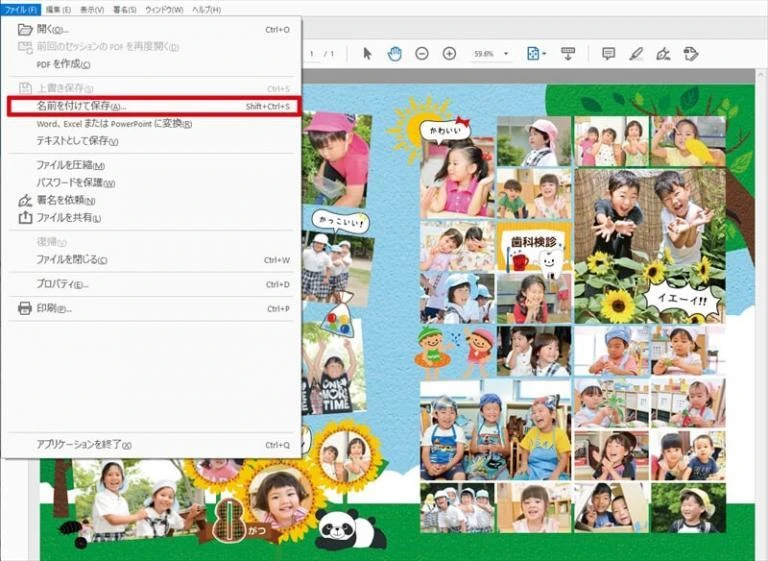Image resolution: width=768 pixels, height=561 pixels.
Task: Click the sign document pen icon
Action: click(x=663, y=53)
